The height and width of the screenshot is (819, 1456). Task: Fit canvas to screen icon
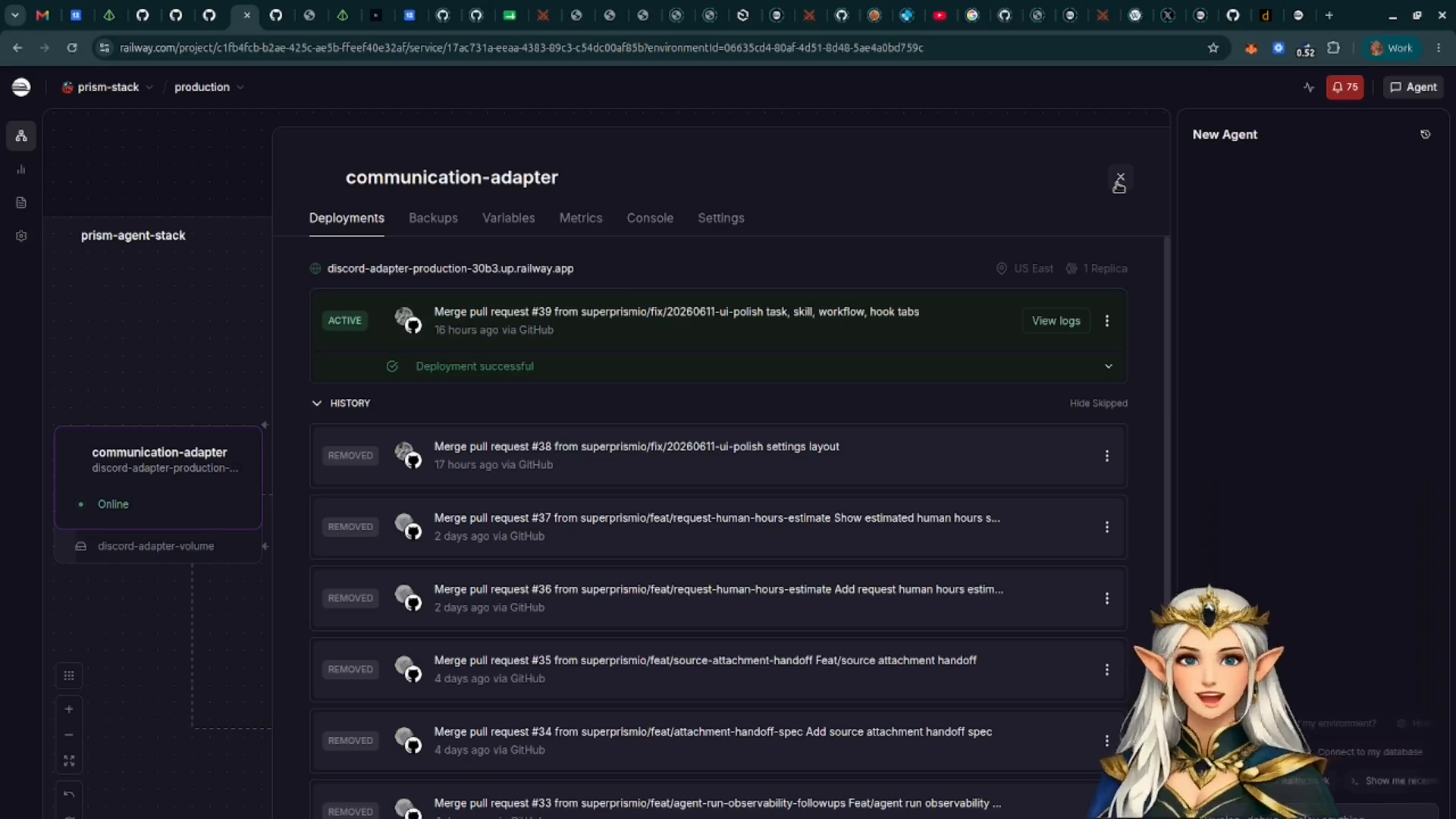pos(69,761)
